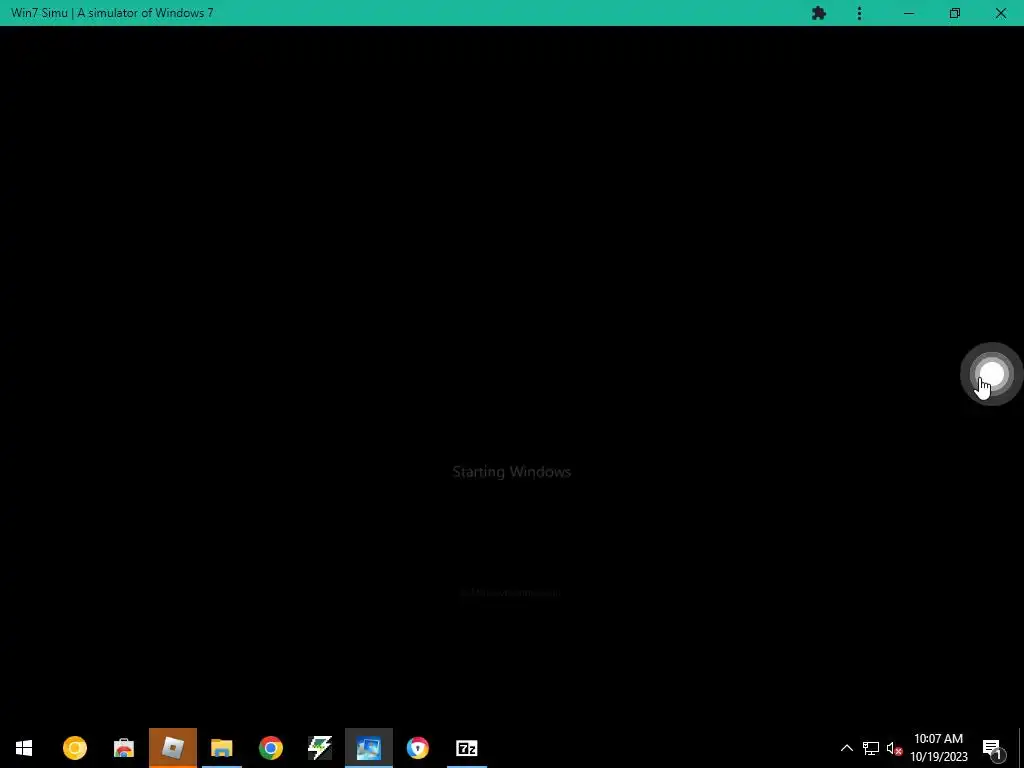Open the lightning bolt app on taskbar
The image size is (1024, 768).
pos(319,748)
